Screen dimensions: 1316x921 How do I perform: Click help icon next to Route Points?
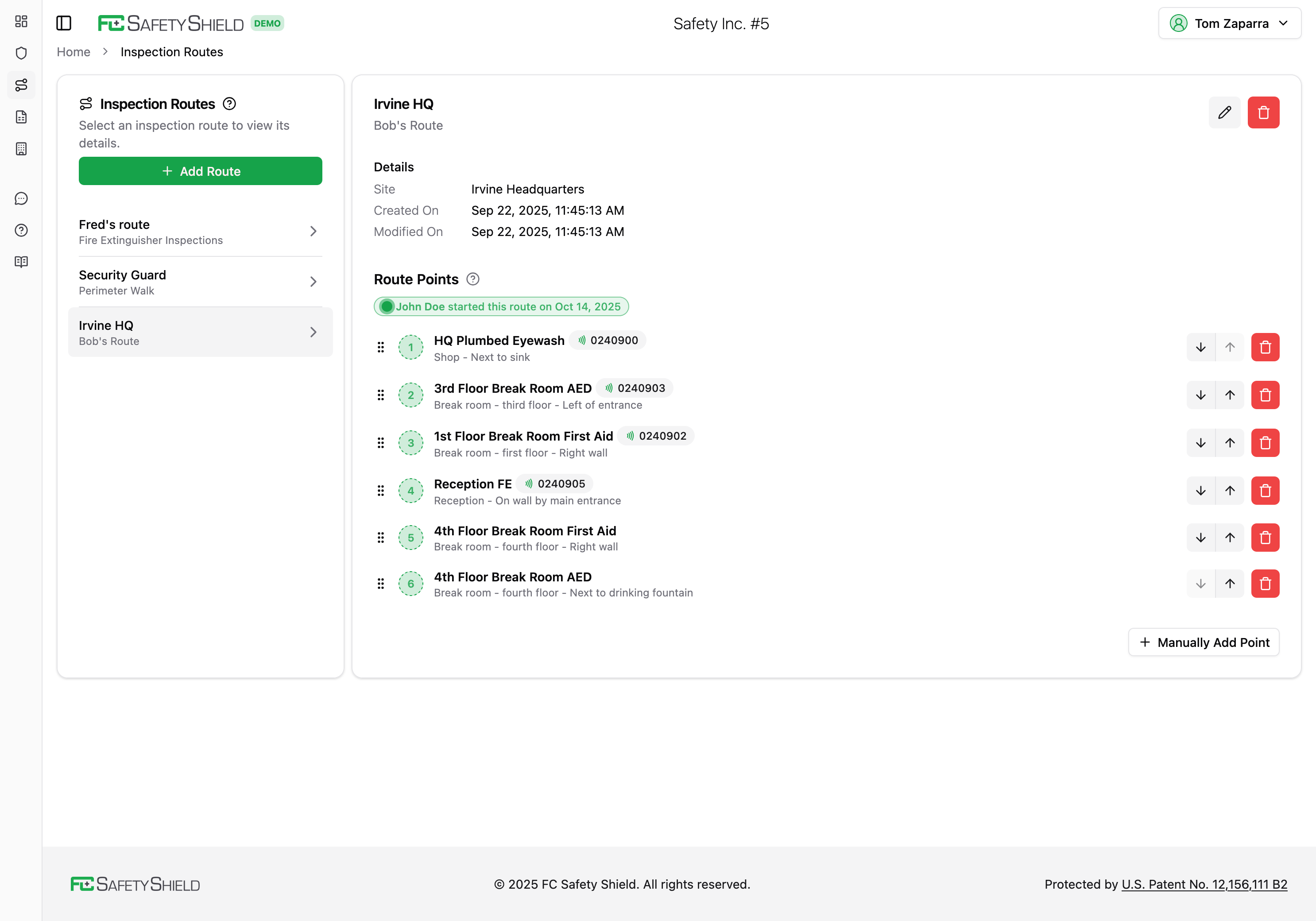click(472, 279)
